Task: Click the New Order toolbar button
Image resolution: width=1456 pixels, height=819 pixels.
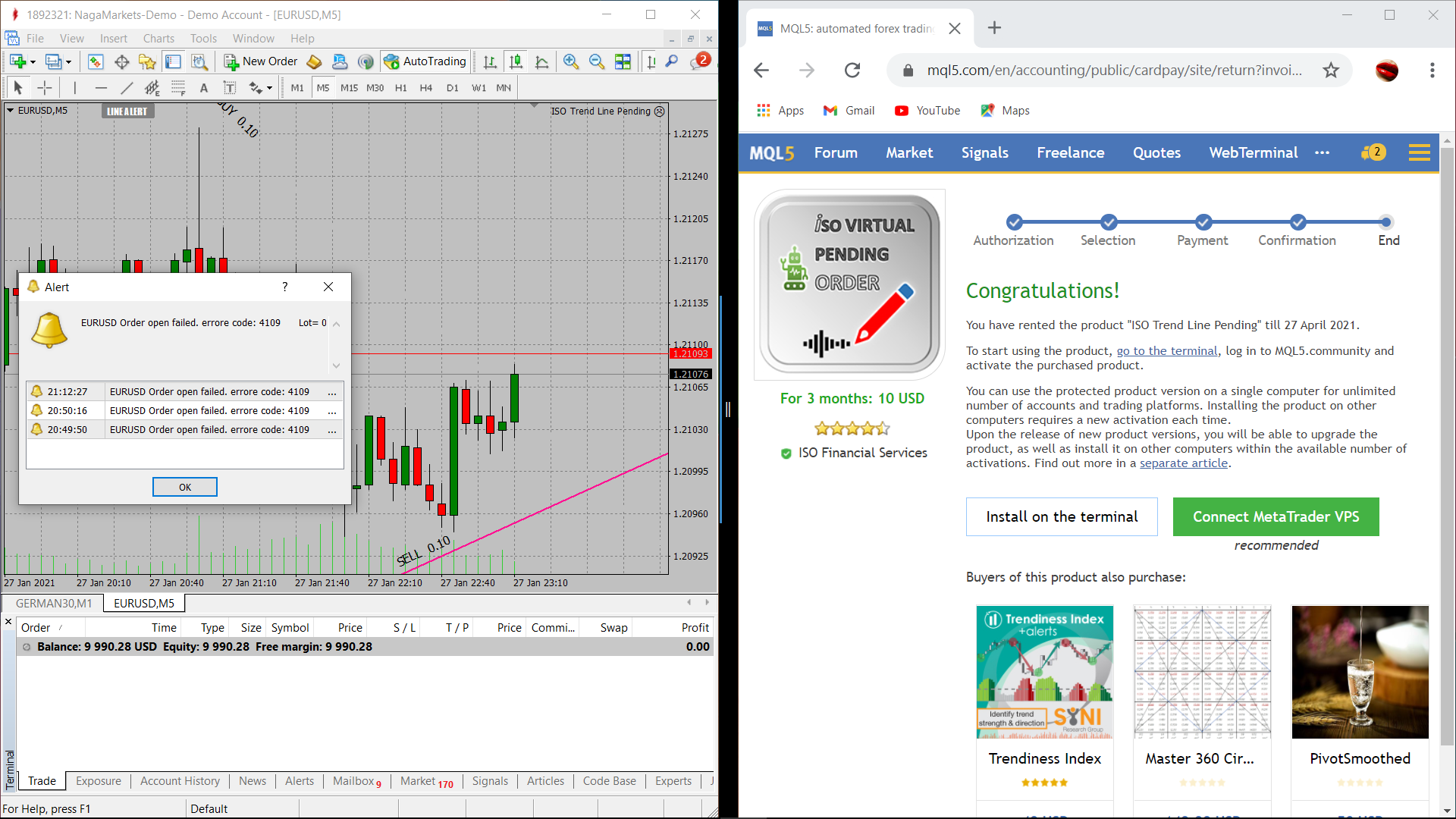Action: tap(262, 61)
